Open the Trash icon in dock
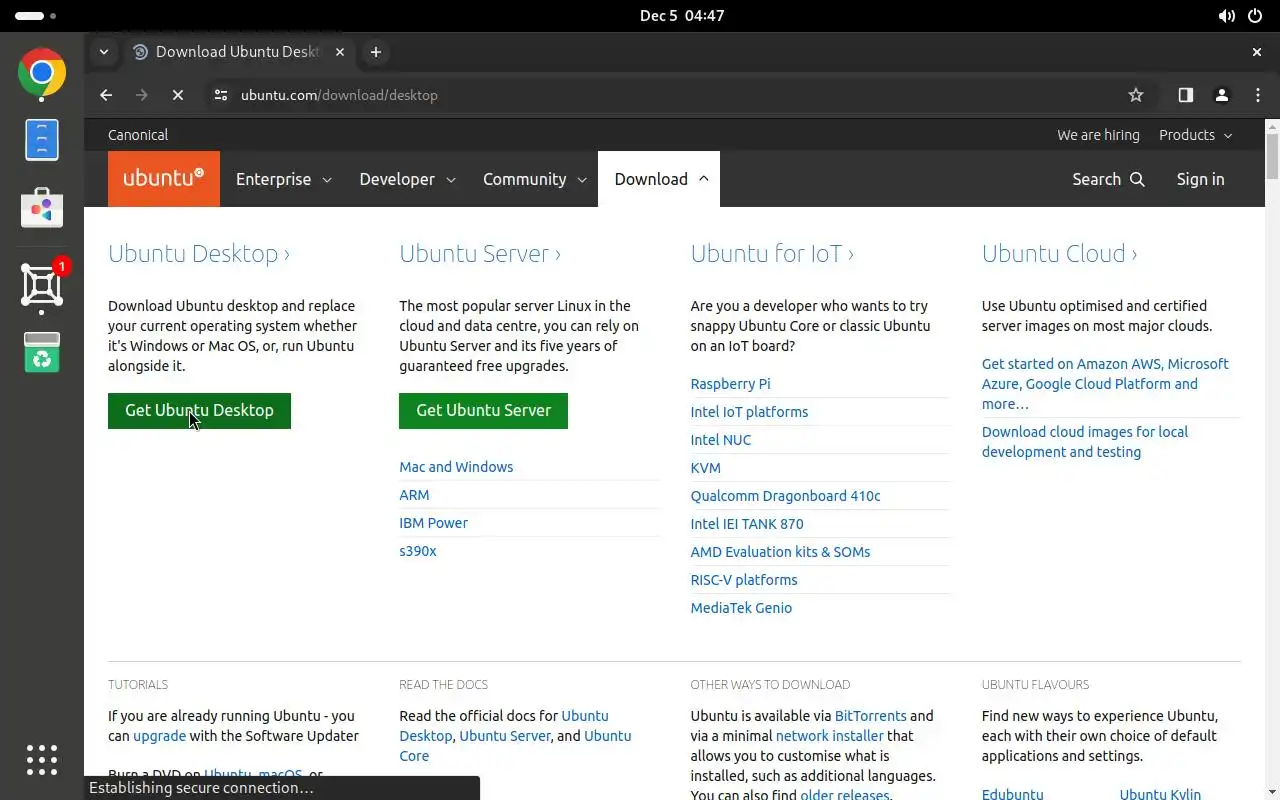This screenshot has width=1280, height=800. tap(42, 352)
